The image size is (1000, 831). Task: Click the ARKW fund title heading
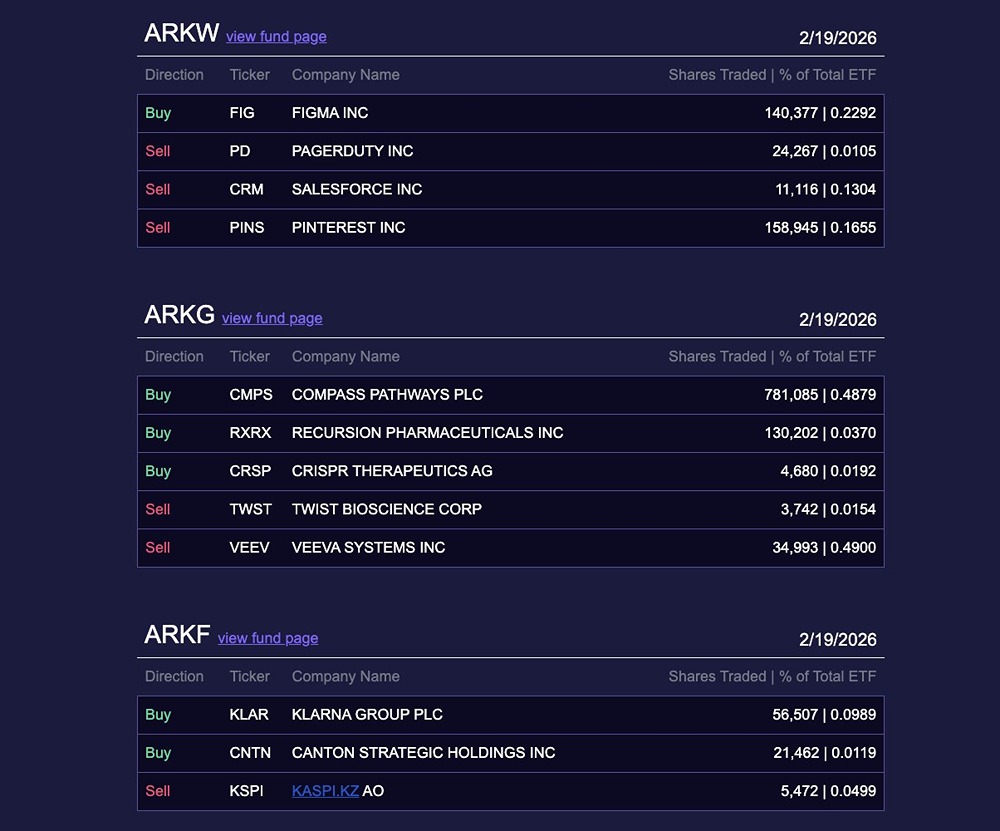(x=181, y=33)
